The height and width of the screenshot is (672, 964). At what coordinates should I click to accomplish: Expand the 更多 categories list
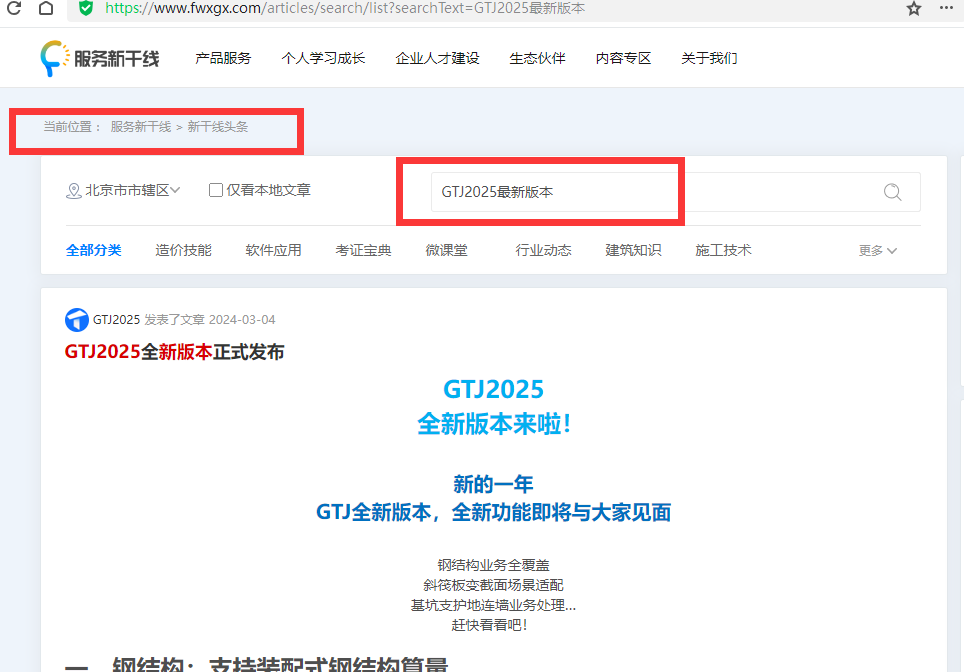click(x=878, y=250)
